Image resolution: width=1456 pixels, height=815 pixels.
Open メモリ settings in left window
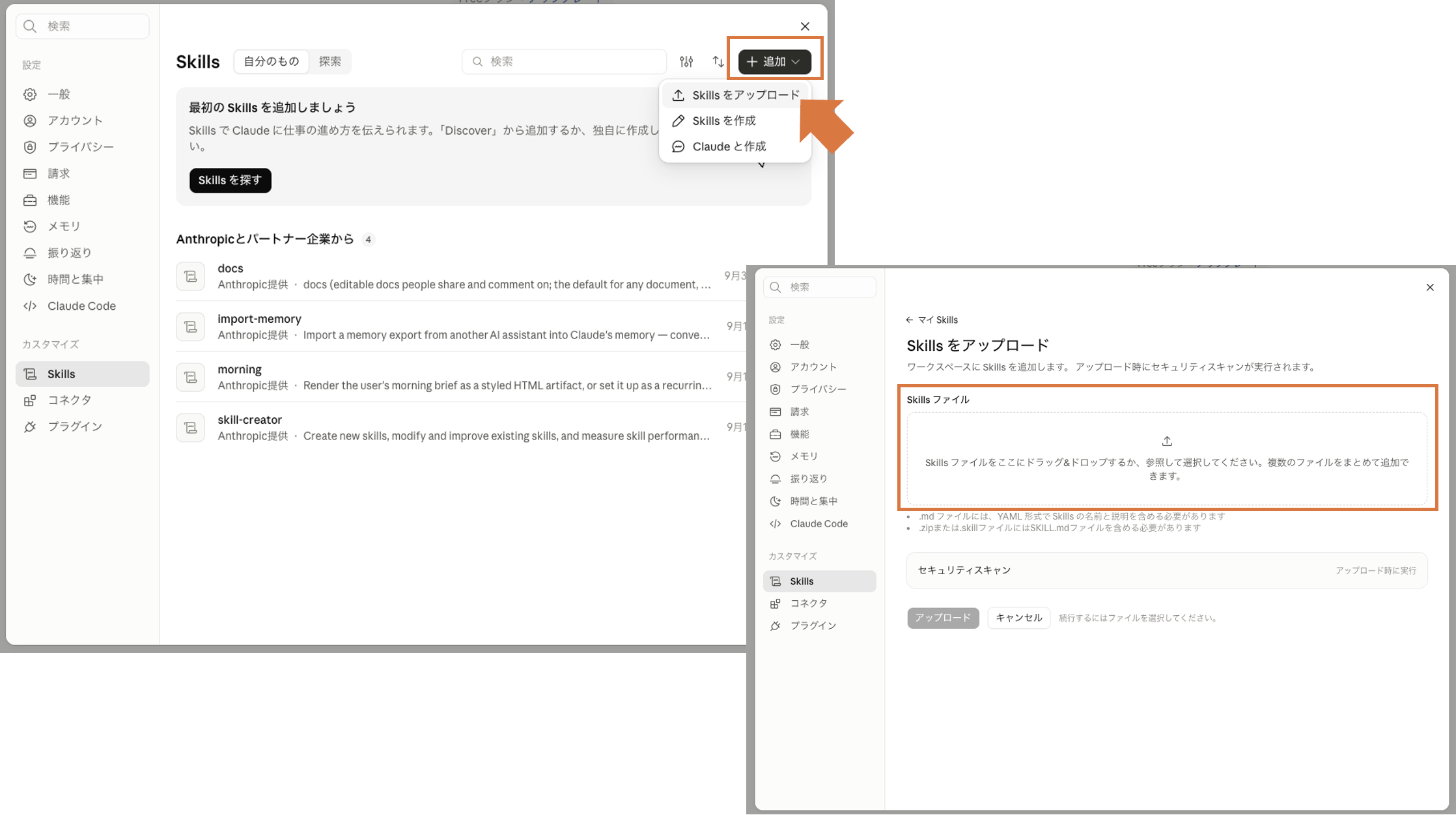83,227
